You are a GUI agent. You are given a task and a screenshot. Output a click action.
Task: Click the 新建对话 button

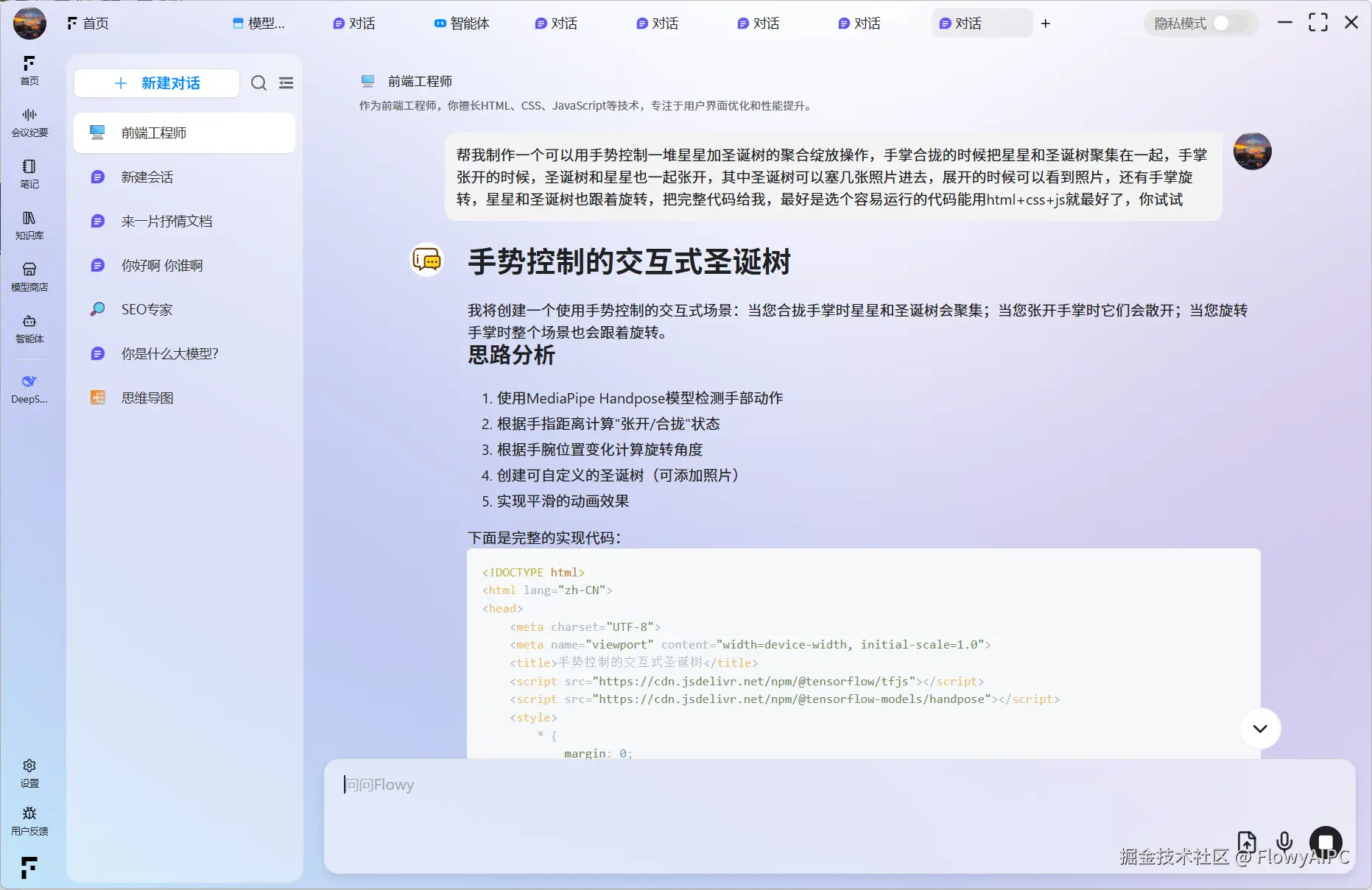pyautogui.click(x=157, y=83)
